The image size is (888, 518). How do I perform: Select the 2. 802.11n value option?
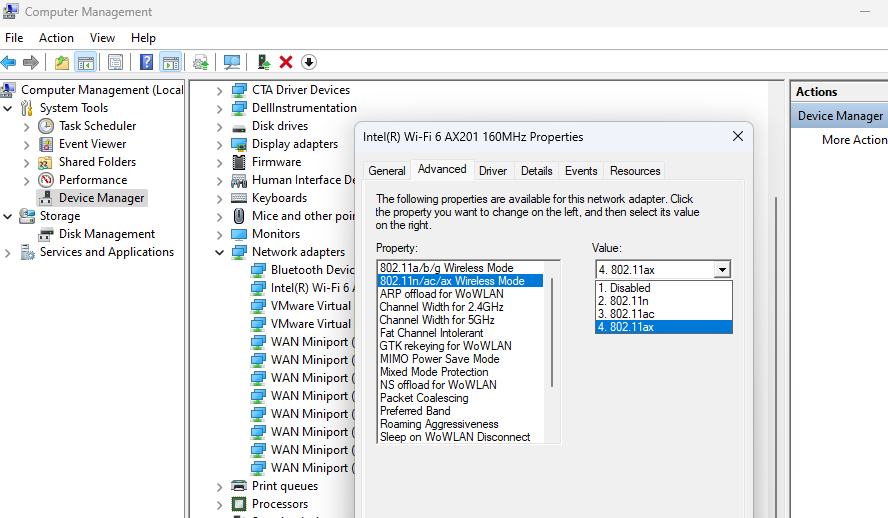click(664, 301)
